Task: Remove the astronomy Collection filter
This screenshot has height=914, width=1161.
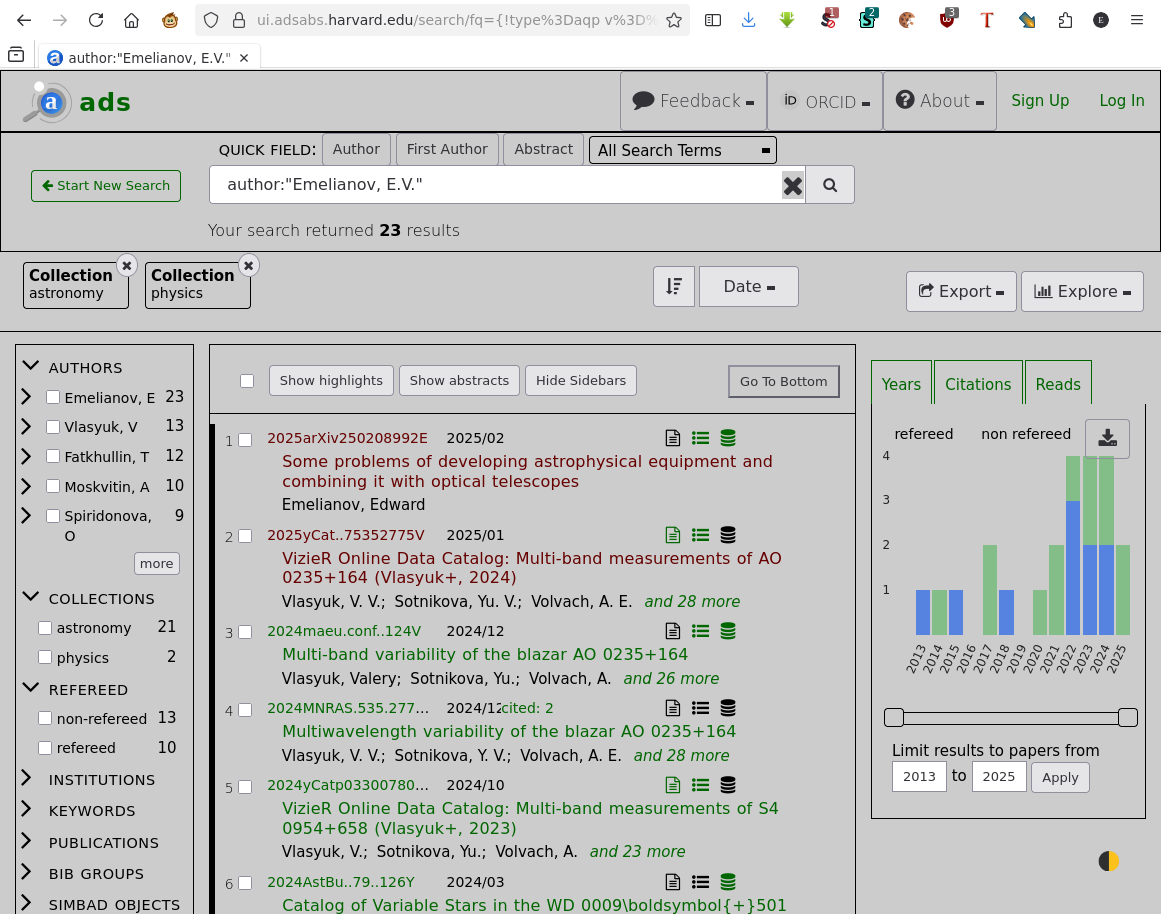Action: tap(126, 265)
